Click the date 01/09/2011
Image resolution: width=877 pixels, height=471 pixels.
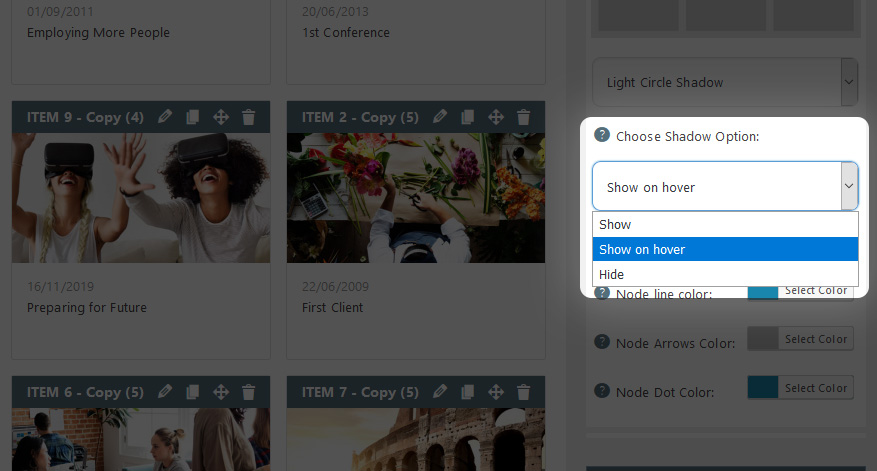click(x=60, y=12)
